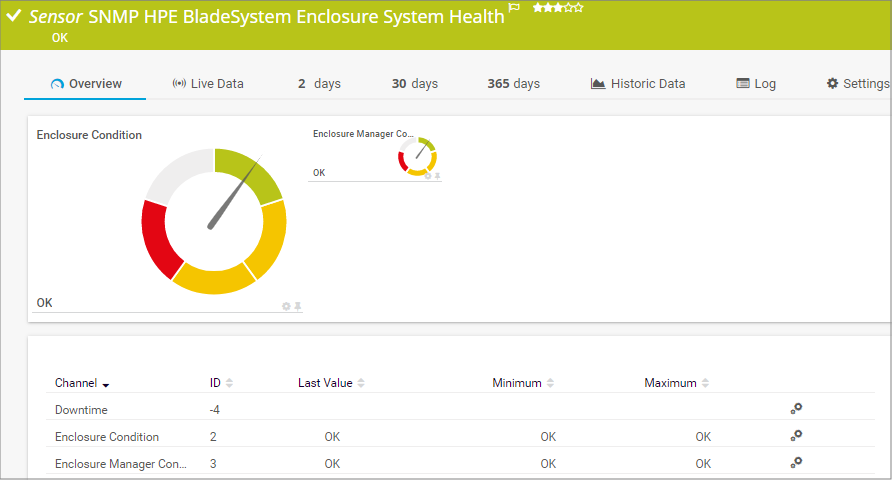The image size is (892, 480).
Task: Open channel settings for Enclosure Manager row
Action: (x=796, y=463)
